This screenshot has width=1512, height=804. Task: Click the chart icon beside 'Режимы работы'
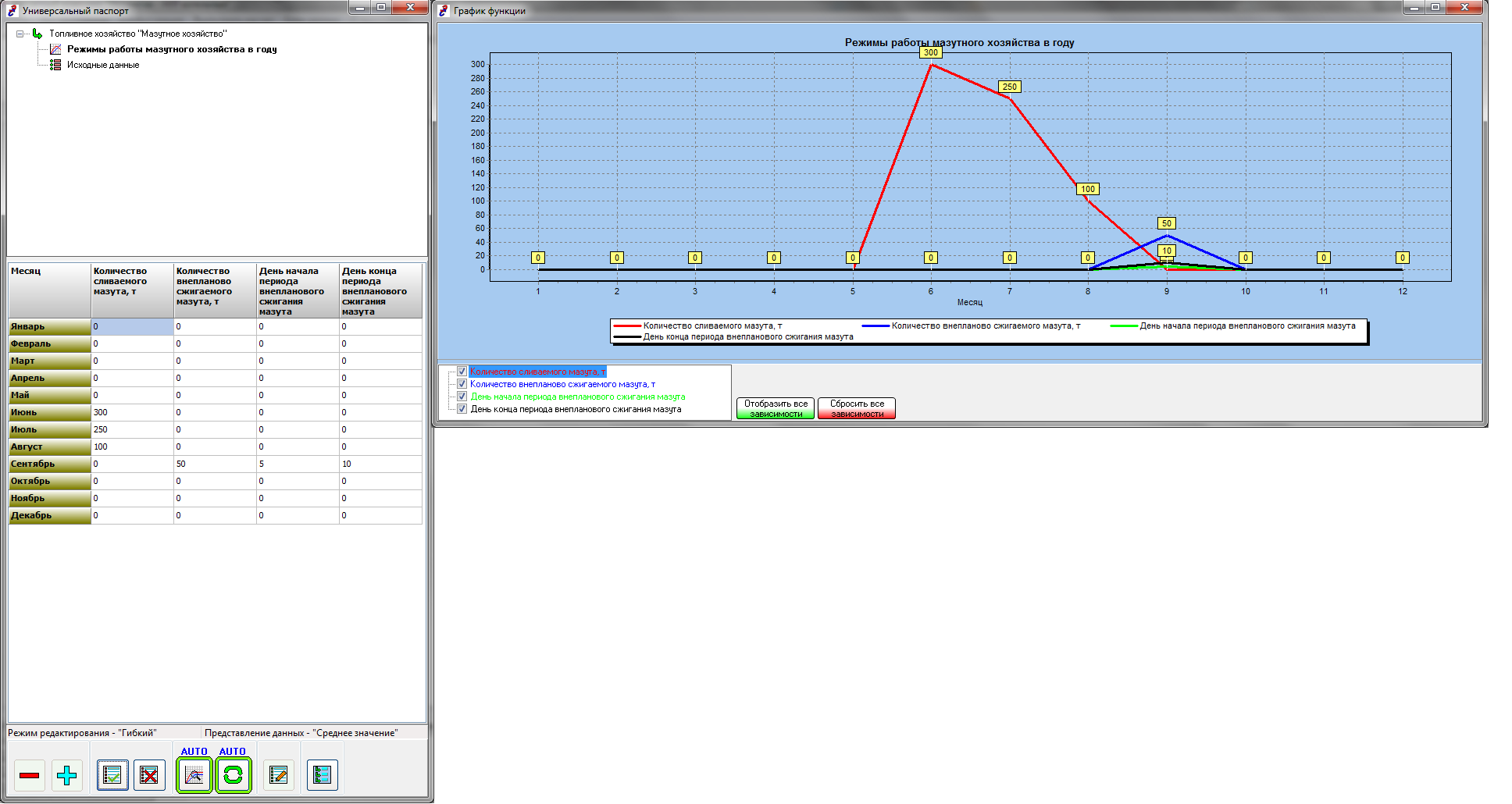[55, 49]
